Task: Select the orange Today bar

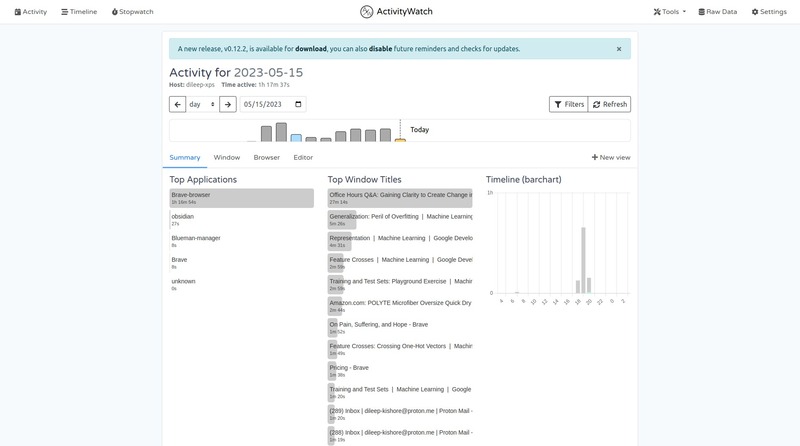Action: (401, 140)
